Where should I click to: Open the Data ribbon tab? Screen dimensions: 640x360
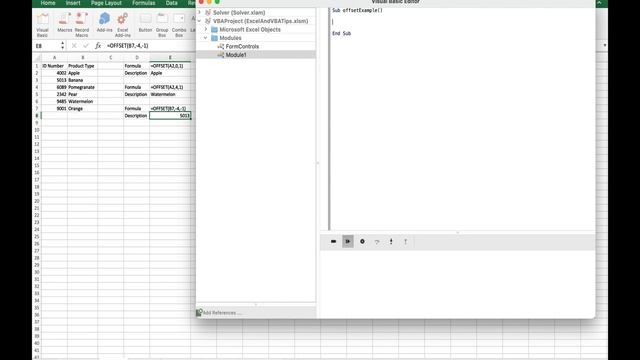[171, 3]
